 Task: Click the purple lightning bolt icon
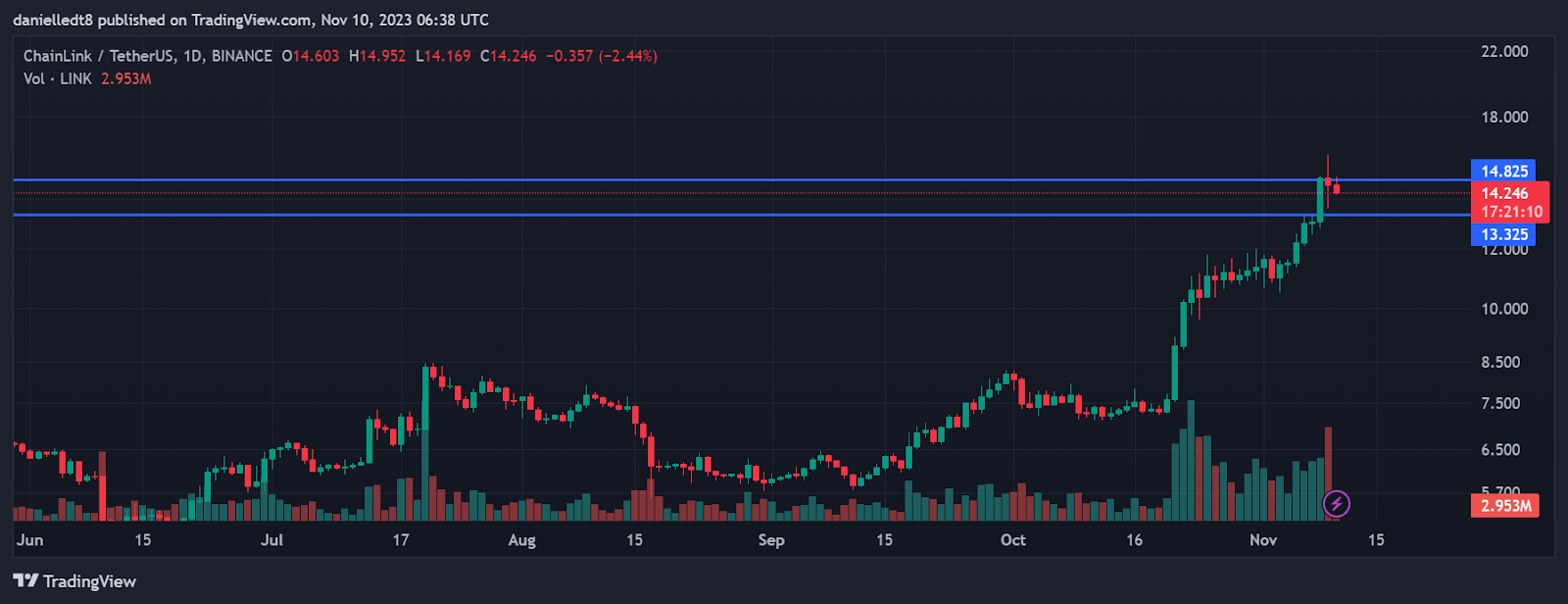[1336, 504]
